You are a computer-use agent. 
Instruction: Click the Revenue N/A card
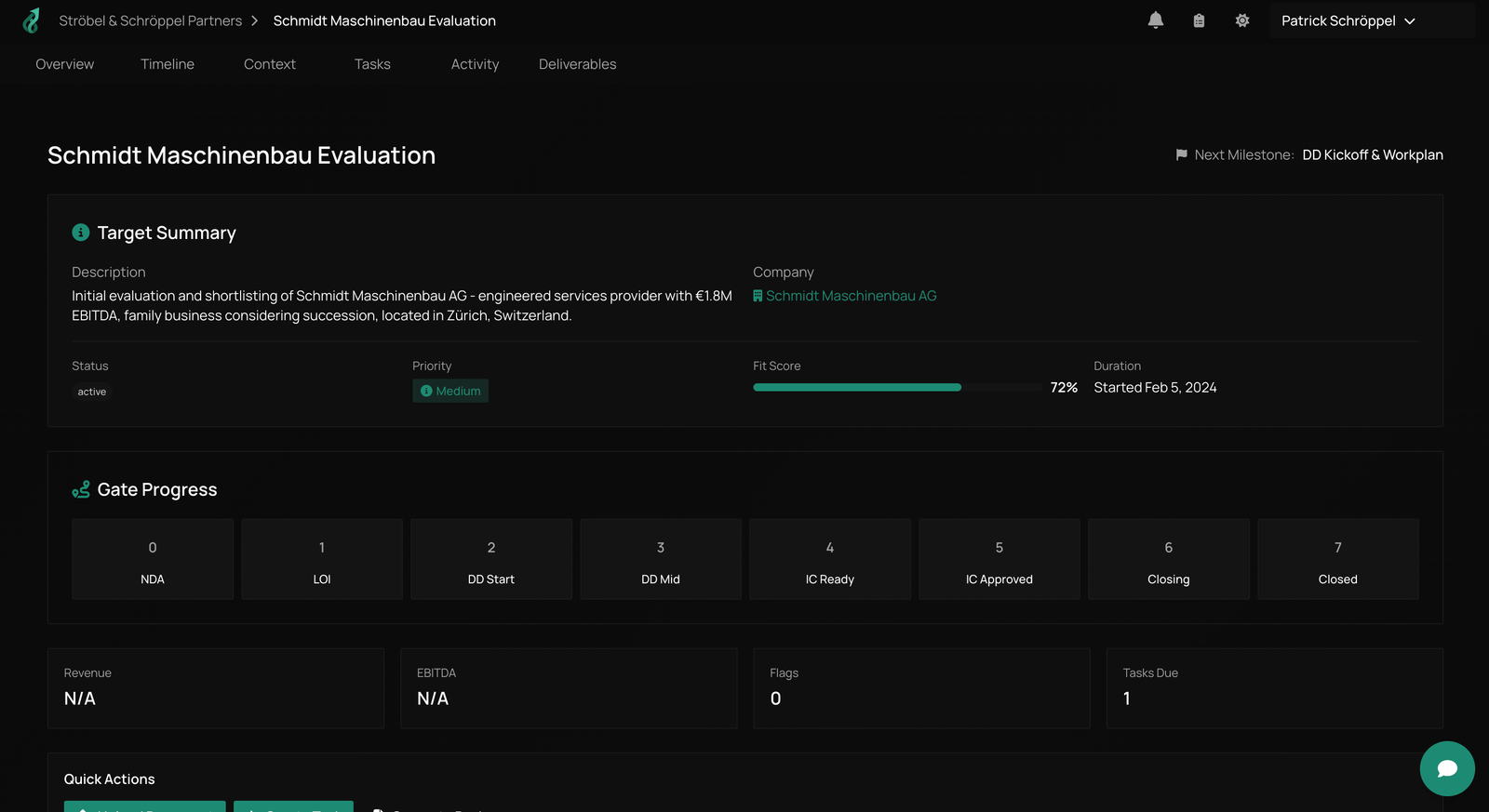pyautogui.click(x=216, y=688)
